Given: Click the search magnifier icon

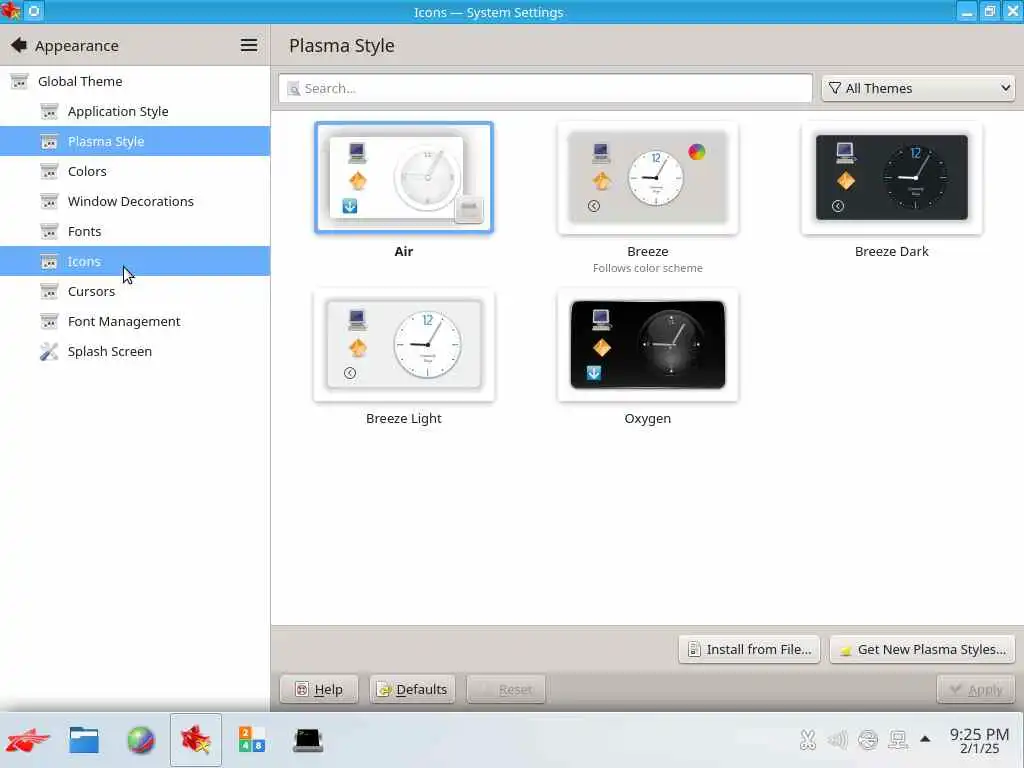Looking at the screenshot, I should tap(294, 88).
